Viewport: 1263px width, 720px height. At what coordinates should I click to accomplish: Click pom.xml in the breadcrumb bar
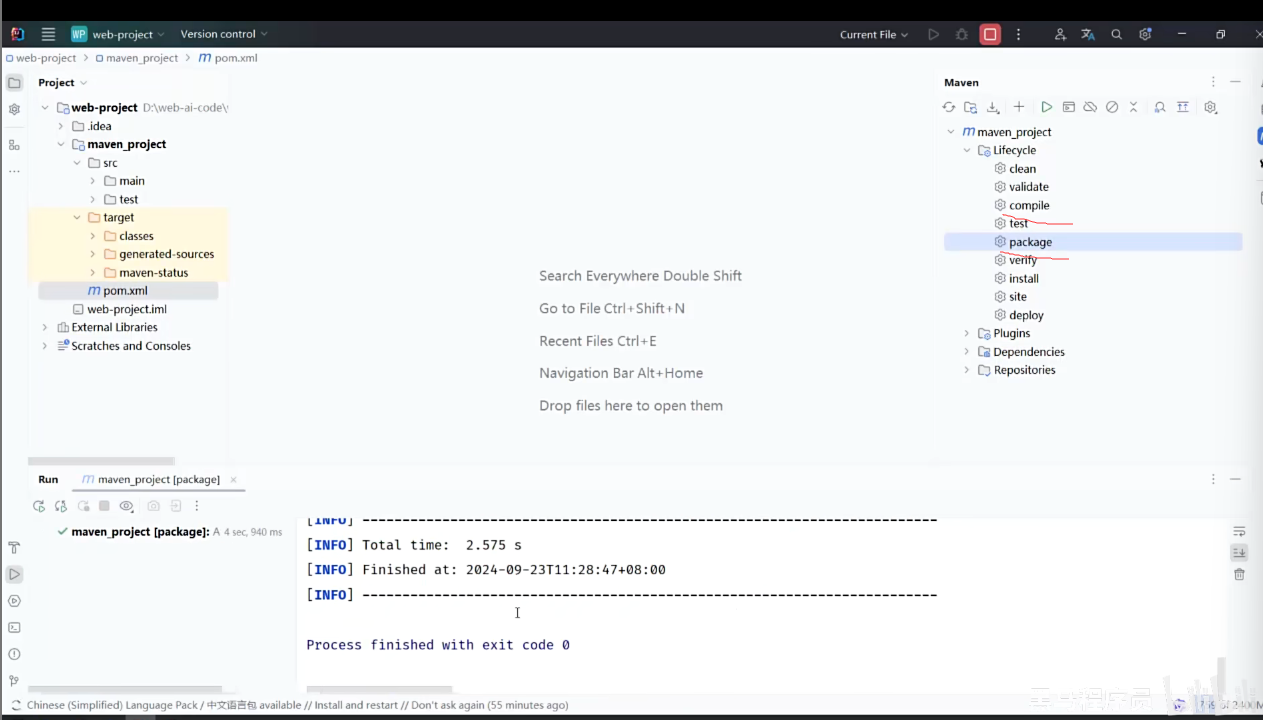[x=228, y=58]
